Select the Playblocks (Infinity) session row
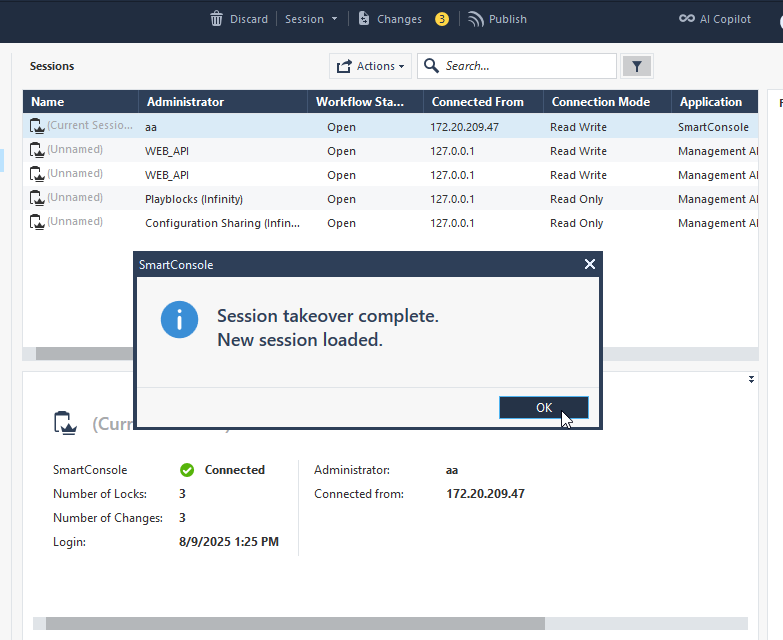The image size is (783, 640). coord(194,199)
